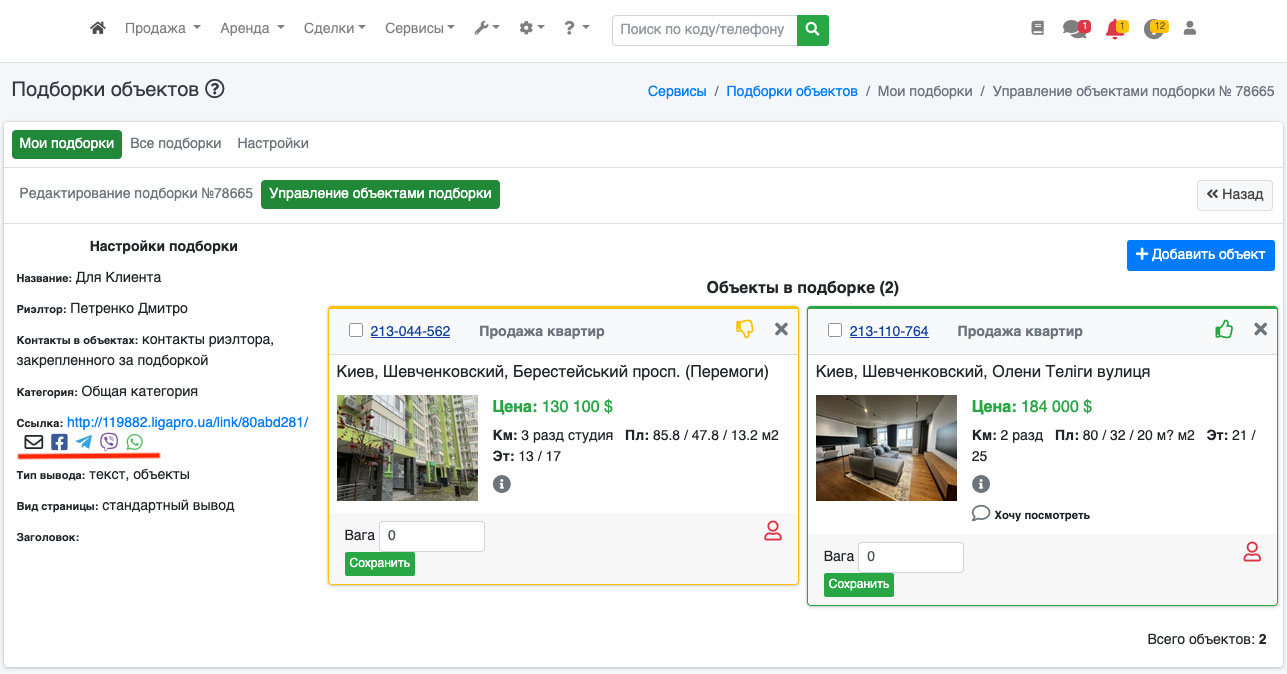
Task: Click the Вага input of the first listing
Action: click(x=432, y=536)
